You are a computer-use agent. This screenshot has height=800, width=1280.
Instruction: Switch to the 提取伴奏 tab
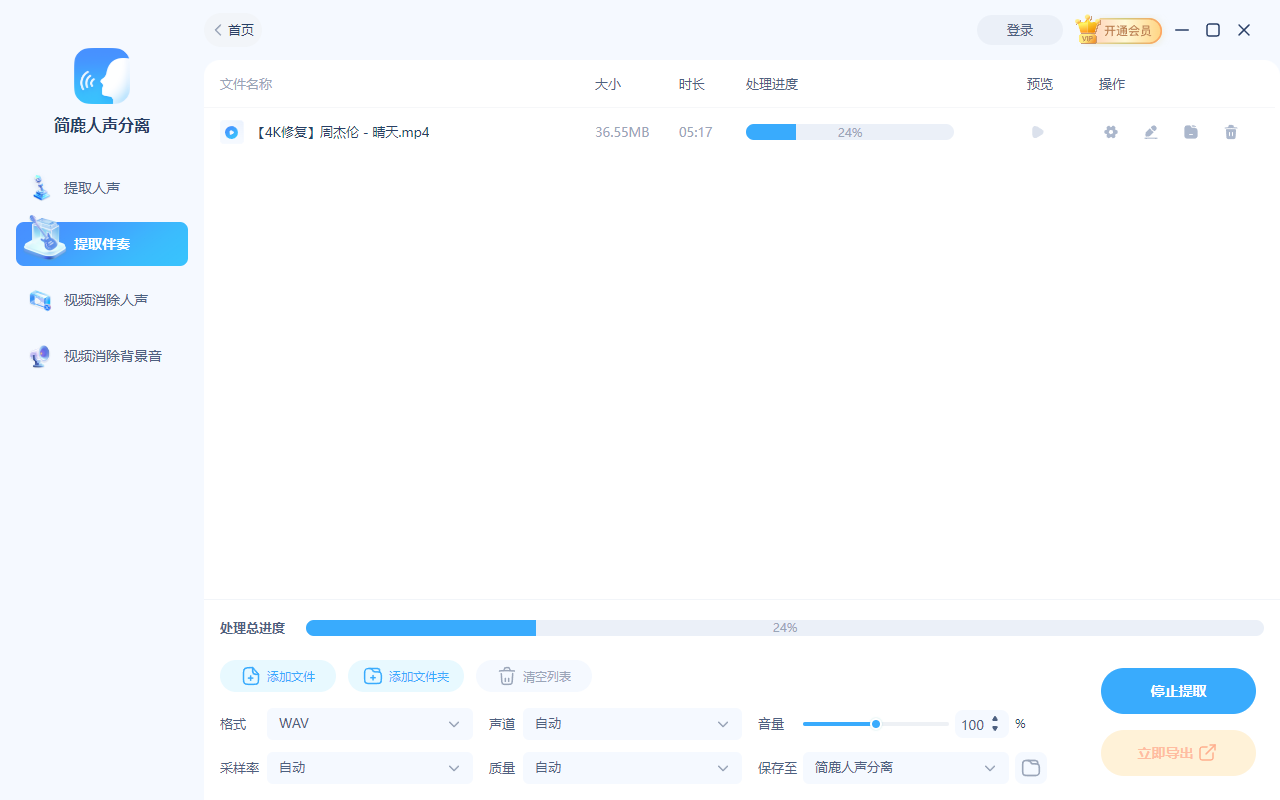click(101, 243)
